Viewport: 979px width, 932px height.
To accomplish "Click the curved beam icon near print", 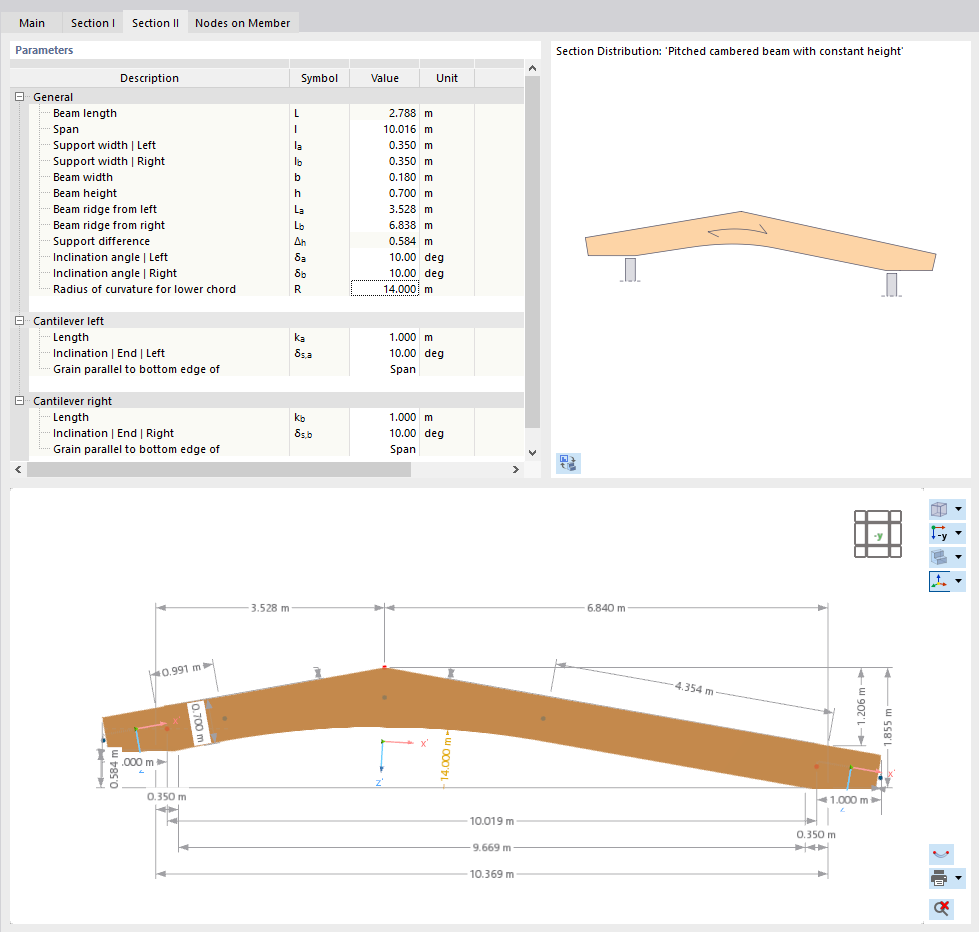I will click(941, 854).
